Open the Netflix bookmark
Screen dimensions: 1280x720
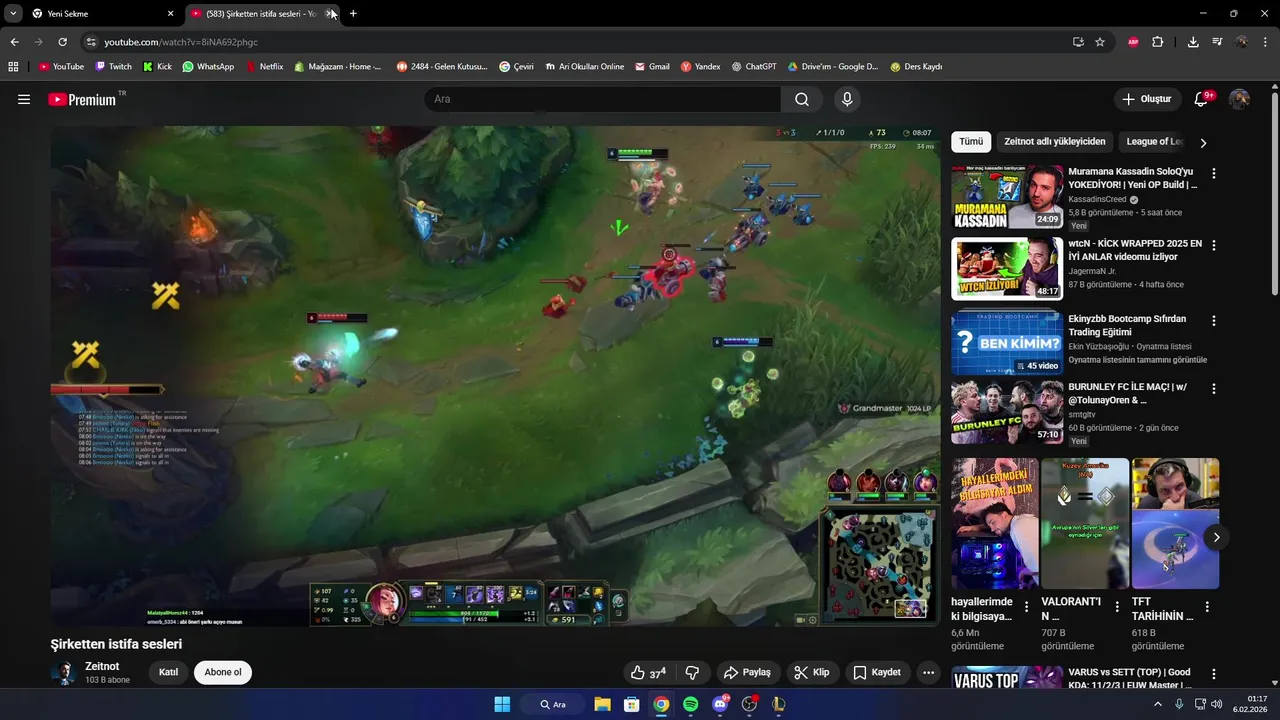264,67
